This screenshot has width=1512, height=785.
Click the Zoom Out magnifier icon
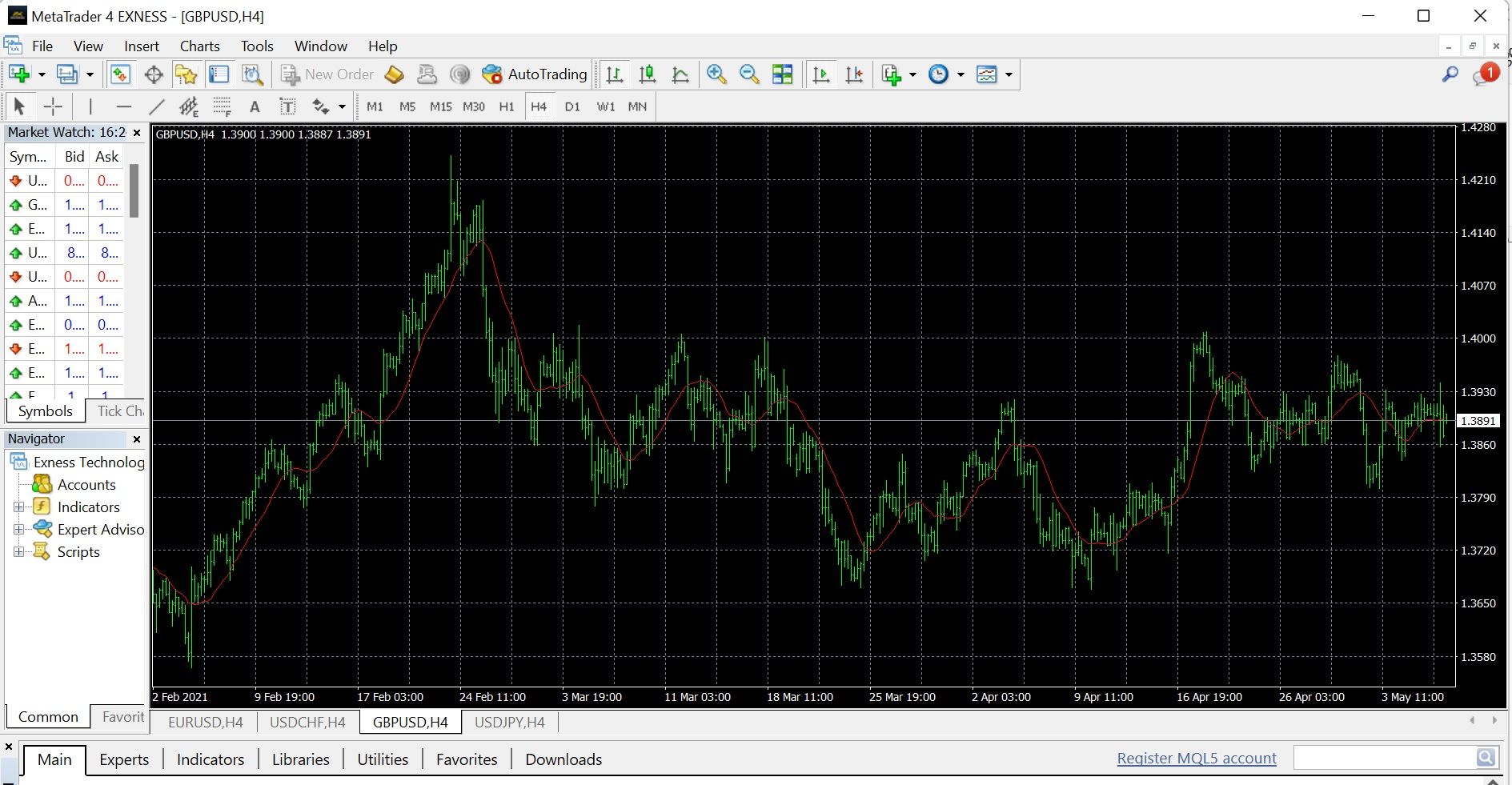pos(749,74)
